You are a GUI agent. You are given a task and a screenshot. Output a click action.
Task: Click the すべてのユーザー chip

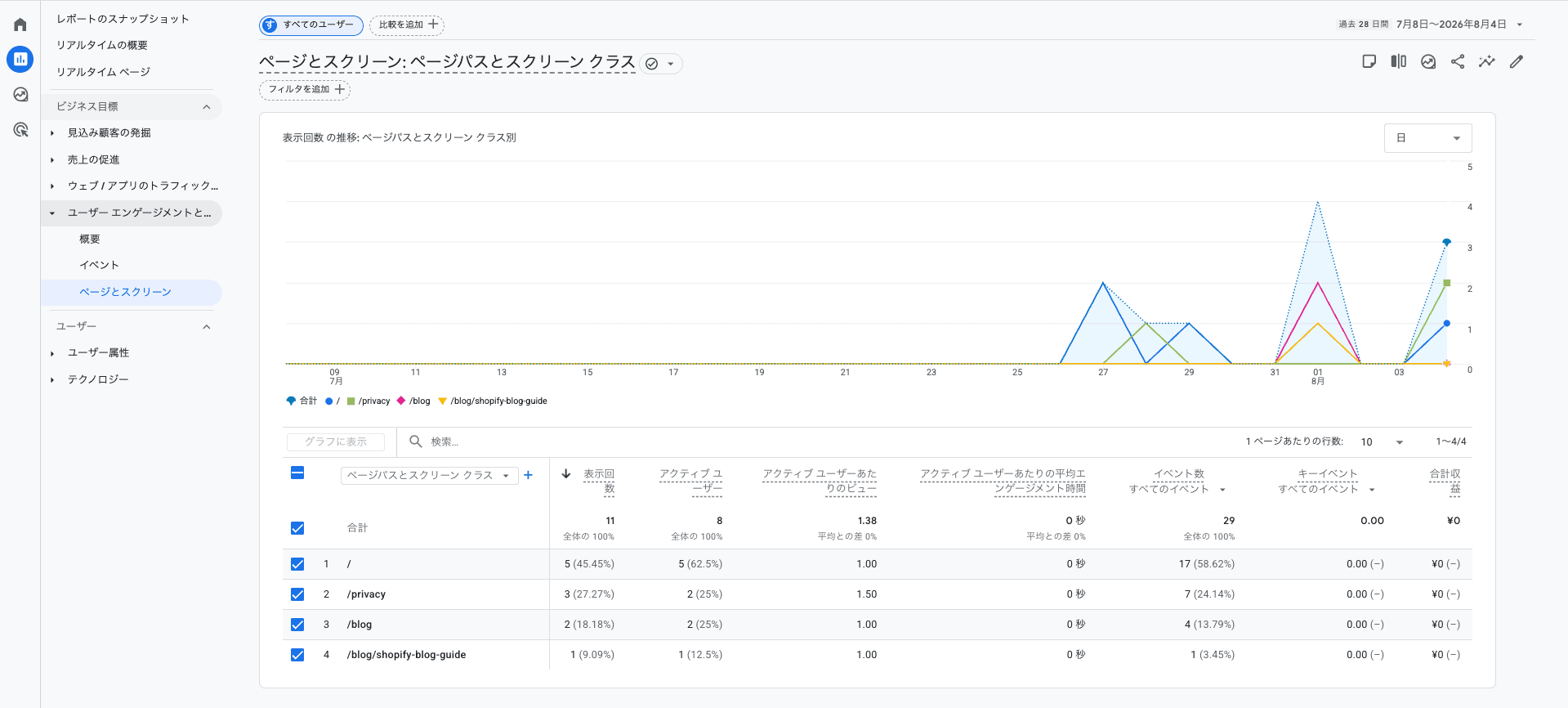(311, 25)
